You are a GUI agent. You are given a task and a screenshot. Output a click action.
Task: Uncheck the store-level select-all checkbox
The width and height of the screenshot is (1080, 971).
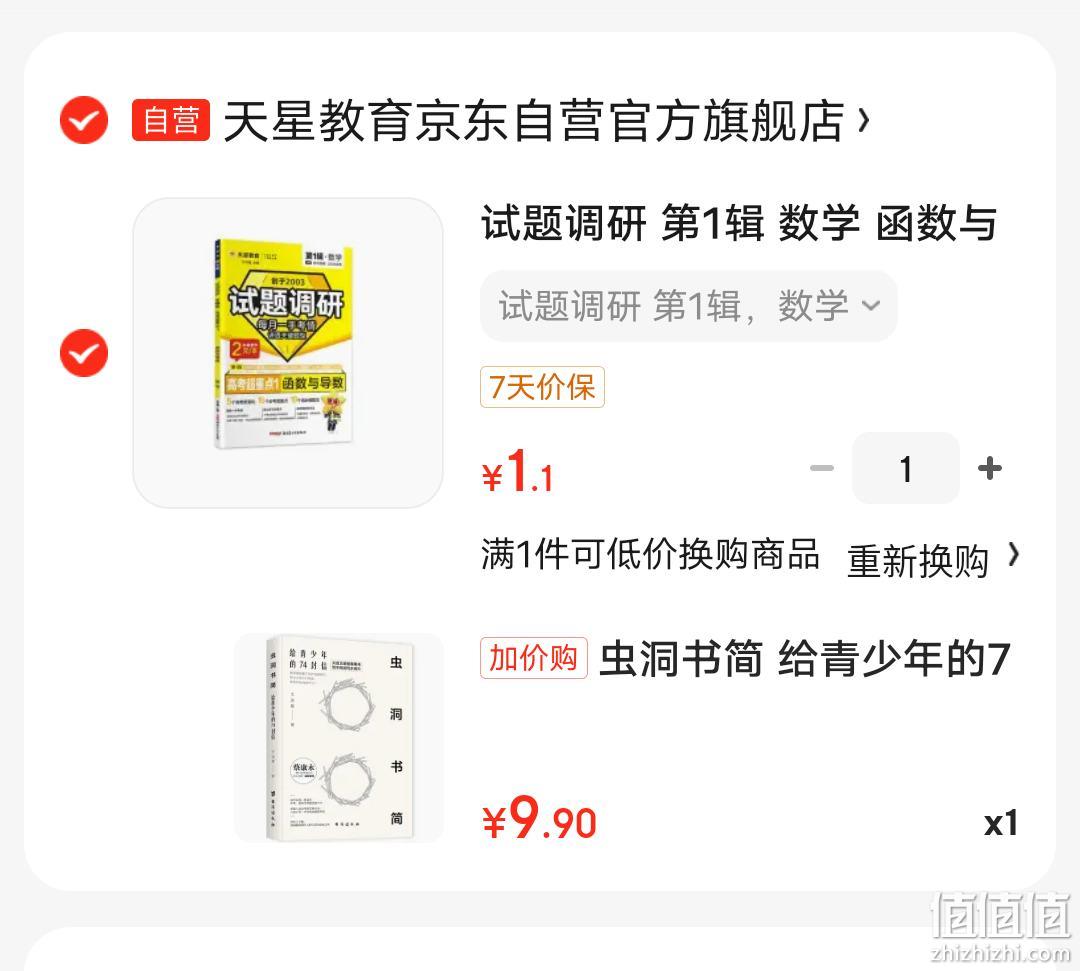(x=84, y=120)
